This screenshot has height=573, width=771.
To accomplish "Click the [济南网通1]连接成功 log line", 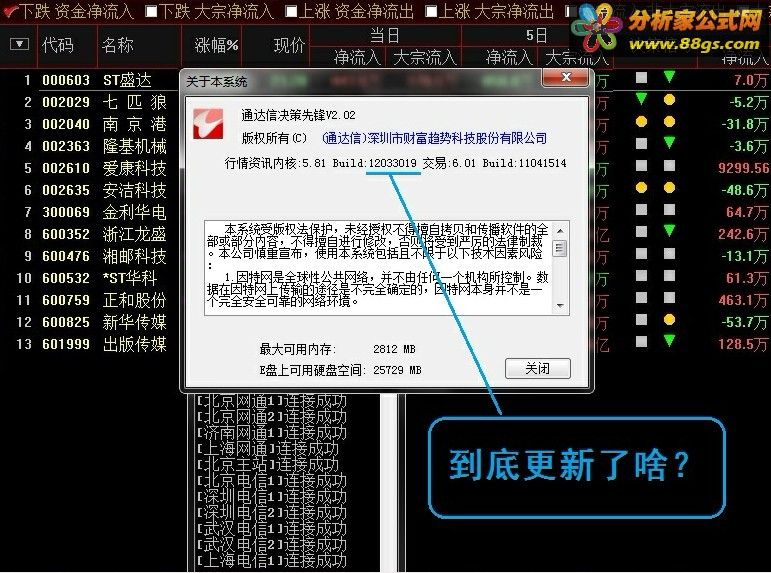I will tap(271, 433).
